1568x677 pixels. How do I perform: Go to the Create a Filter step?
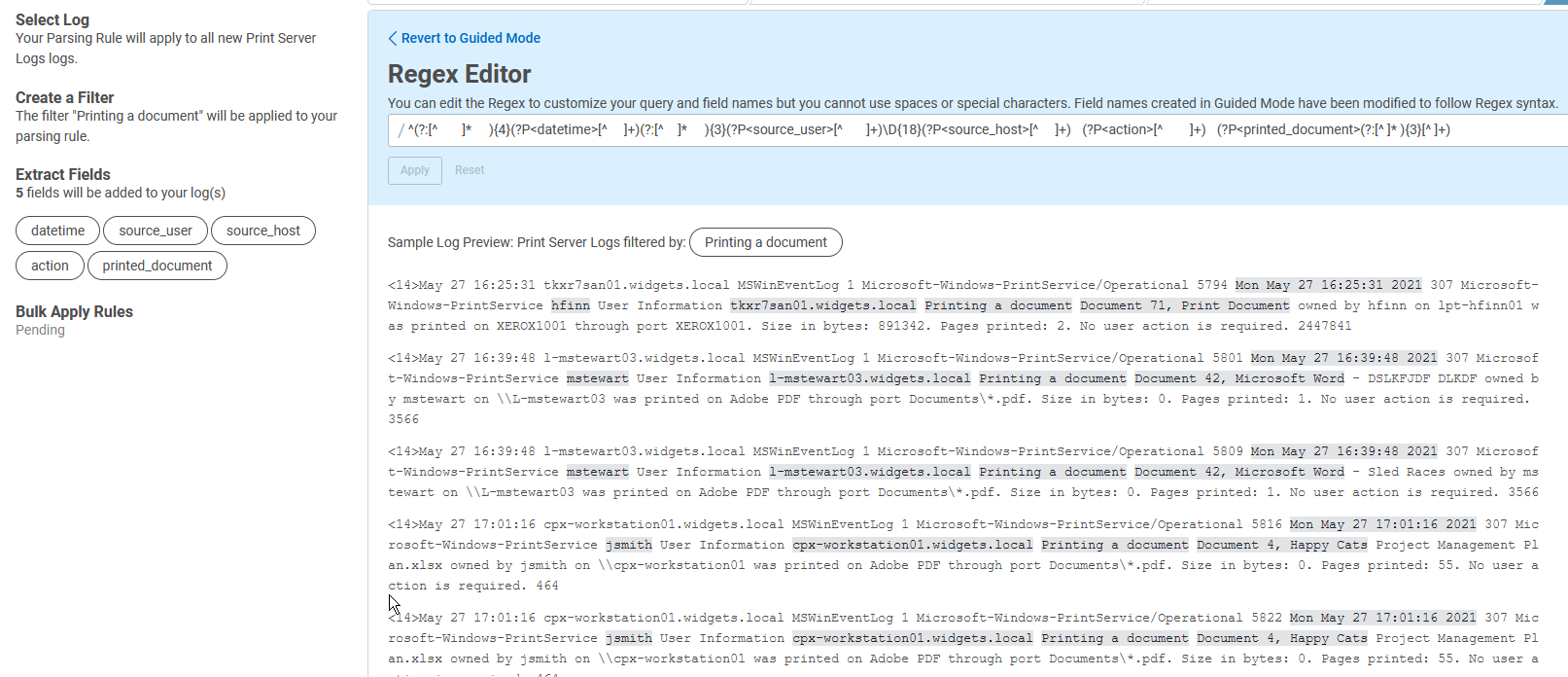click(64, 97)
